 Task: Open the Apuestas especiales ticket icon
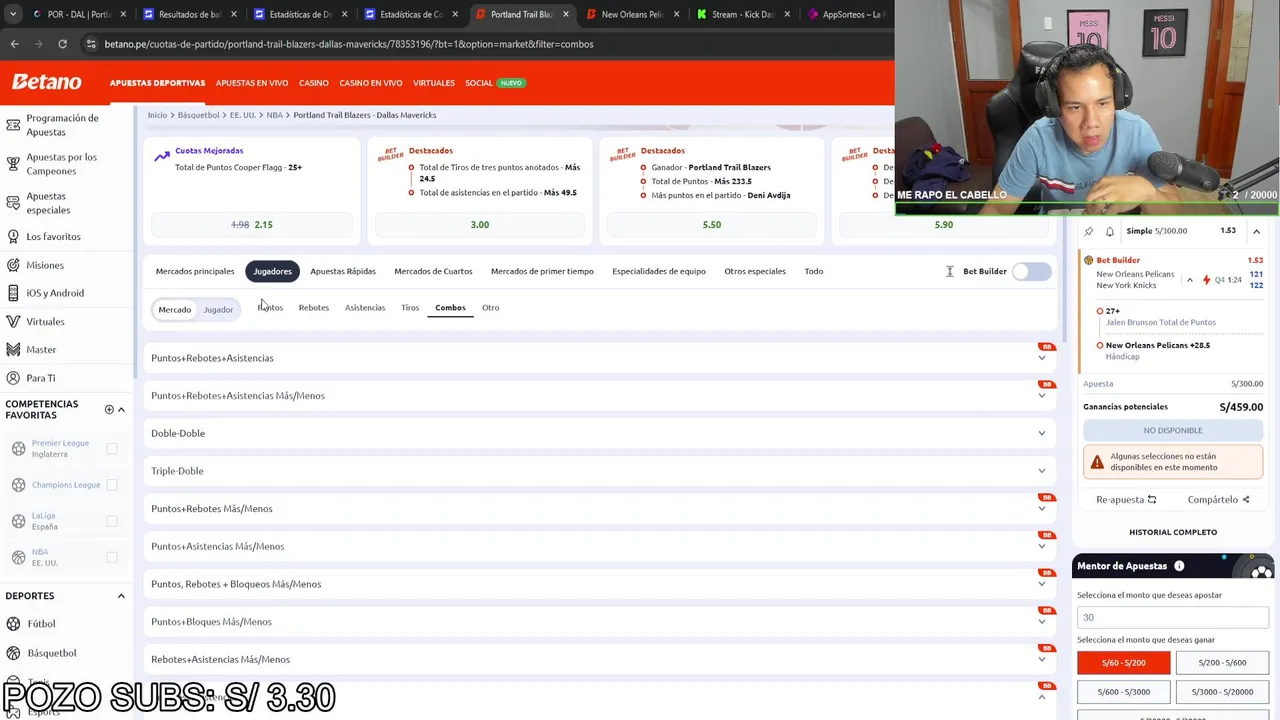[13, 203]
